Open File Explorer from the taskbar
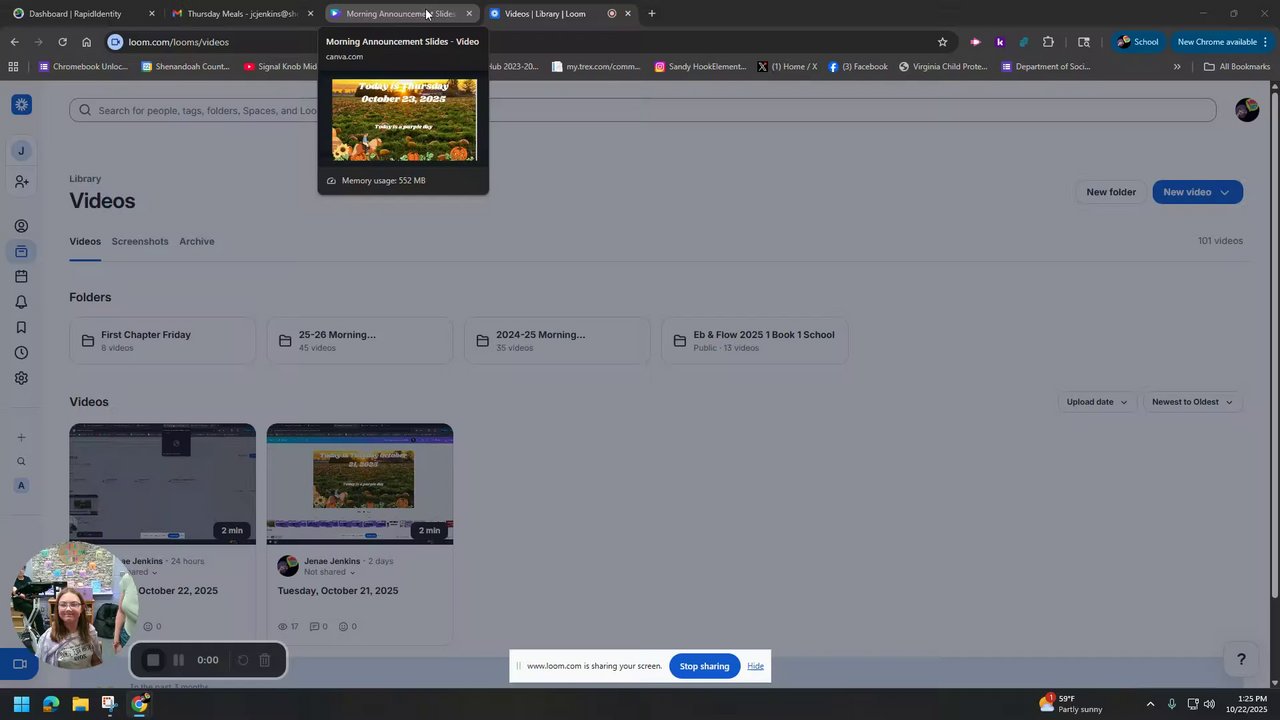 (80, 704)
